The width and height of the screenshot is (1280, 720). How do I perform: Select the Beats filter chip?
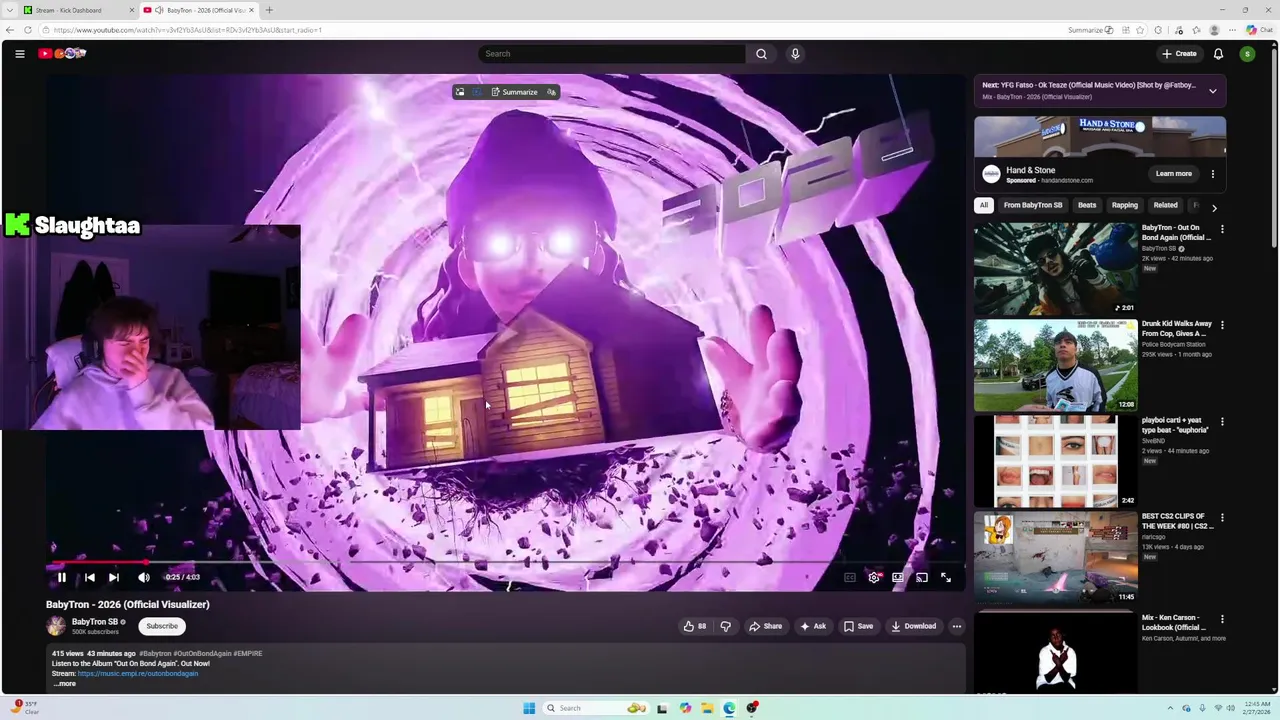pos(1087,206)
